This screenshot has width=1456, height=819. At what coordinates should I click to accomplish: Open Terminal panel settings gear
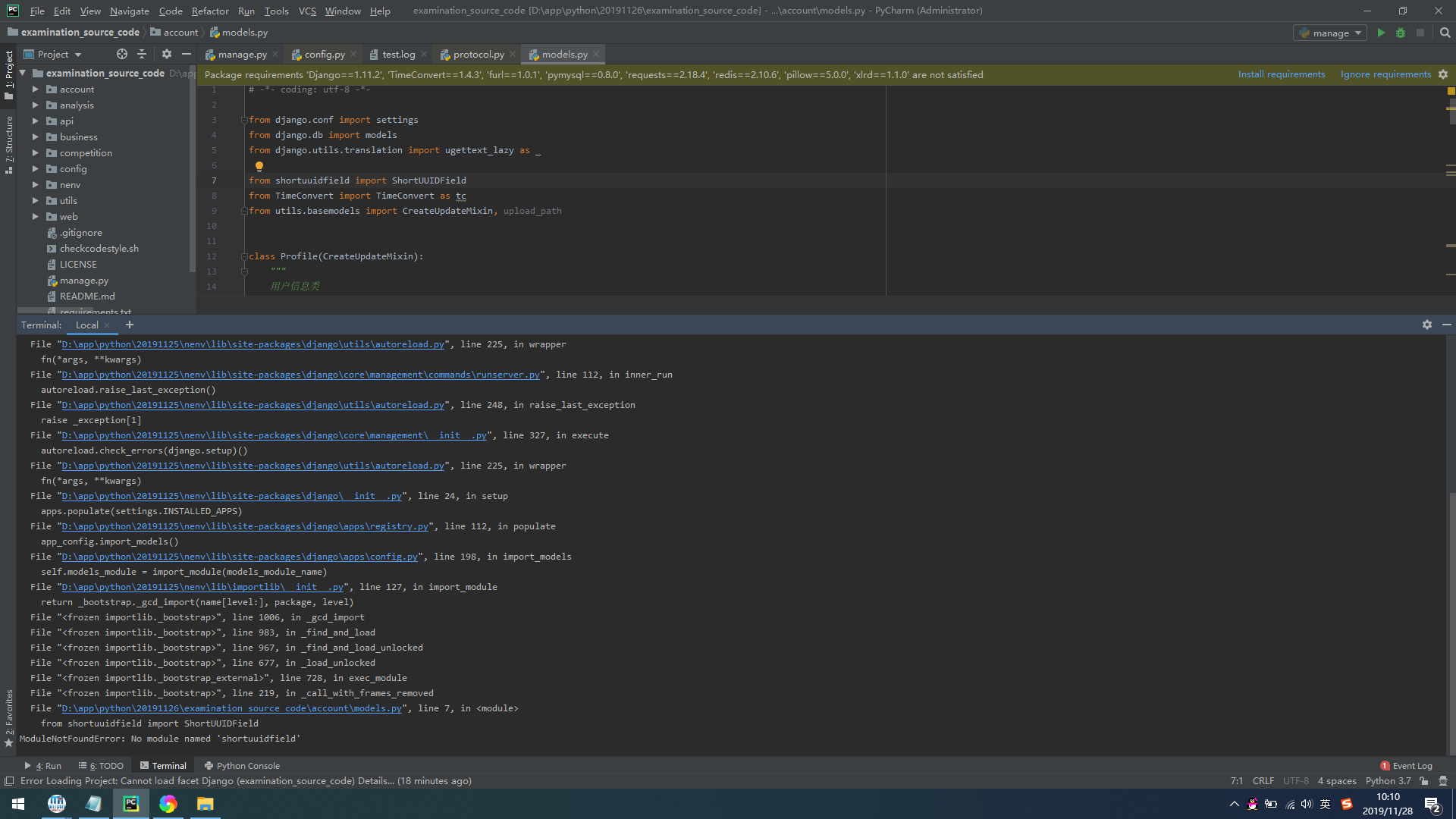tap(1427, 325)
